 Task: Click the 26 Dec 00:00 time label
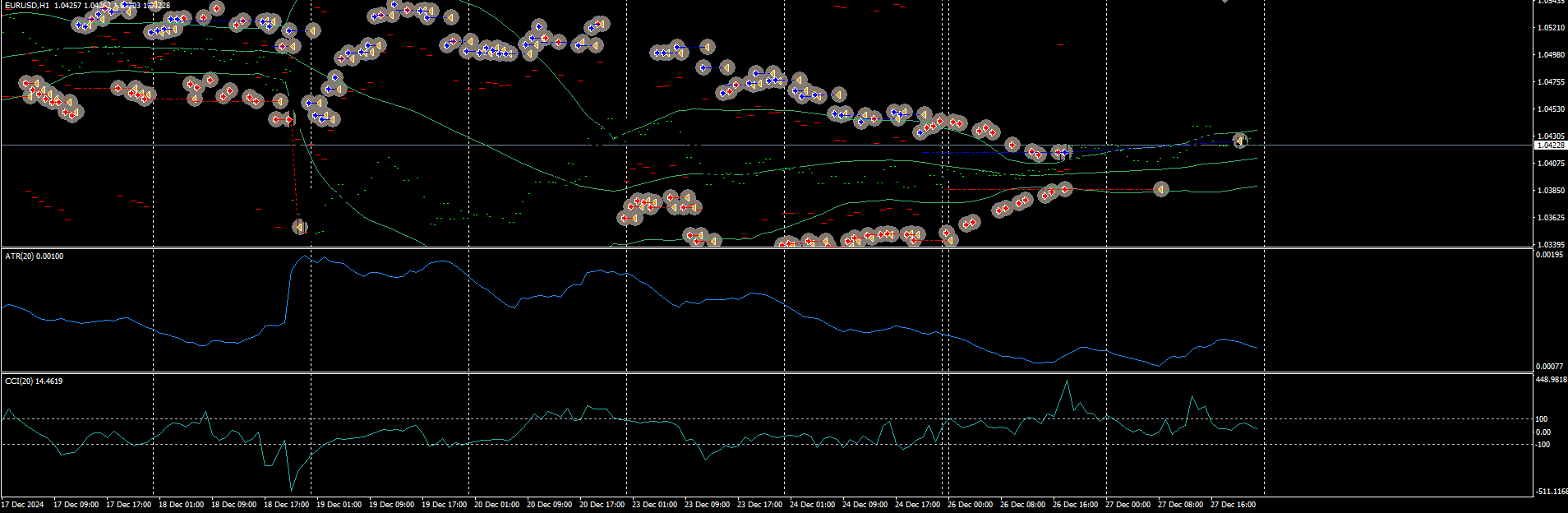coord(970,505)
